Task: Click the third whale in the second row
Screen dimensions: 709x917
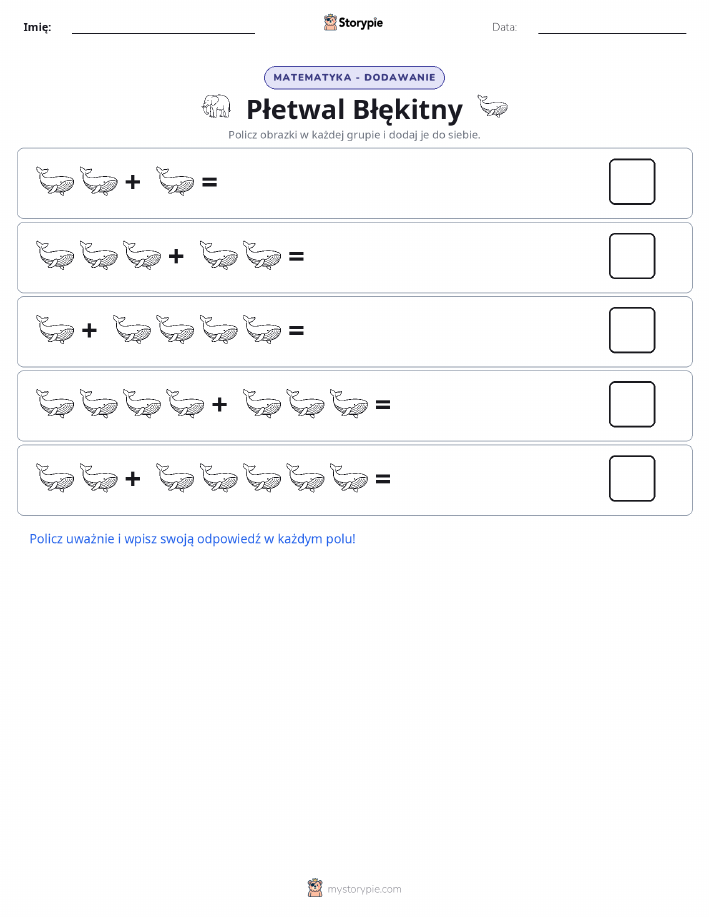Action: [142, 255]
